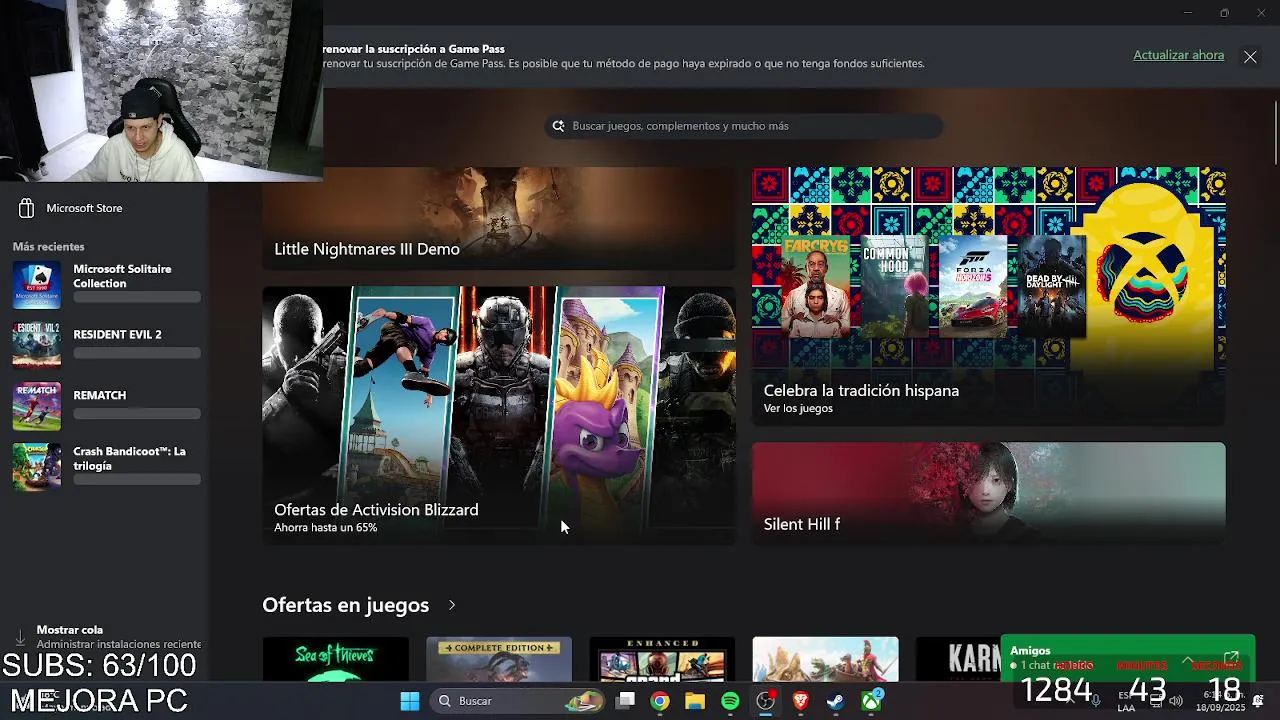Image resolution: width=1280 pixels, height=720 pixels.
Task: Open Crash Bandicoot: La trilogía from recents
Action: point(105,466)
